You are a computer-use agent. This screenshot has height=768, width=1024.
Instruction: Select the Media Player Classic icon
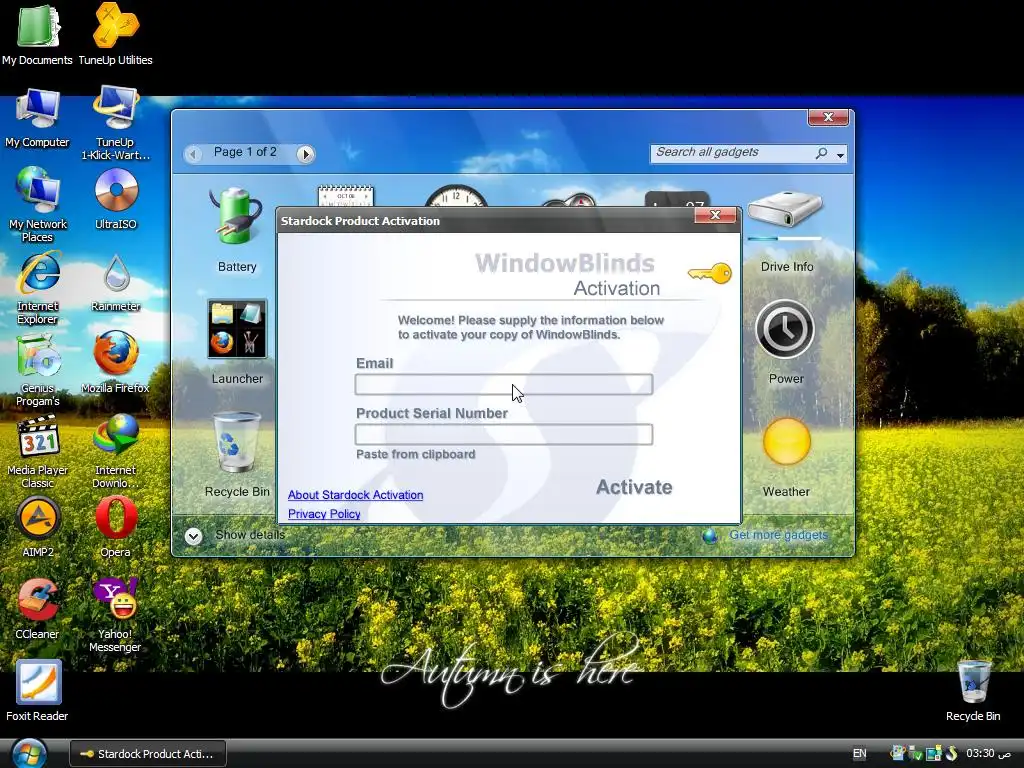[37, 452]
